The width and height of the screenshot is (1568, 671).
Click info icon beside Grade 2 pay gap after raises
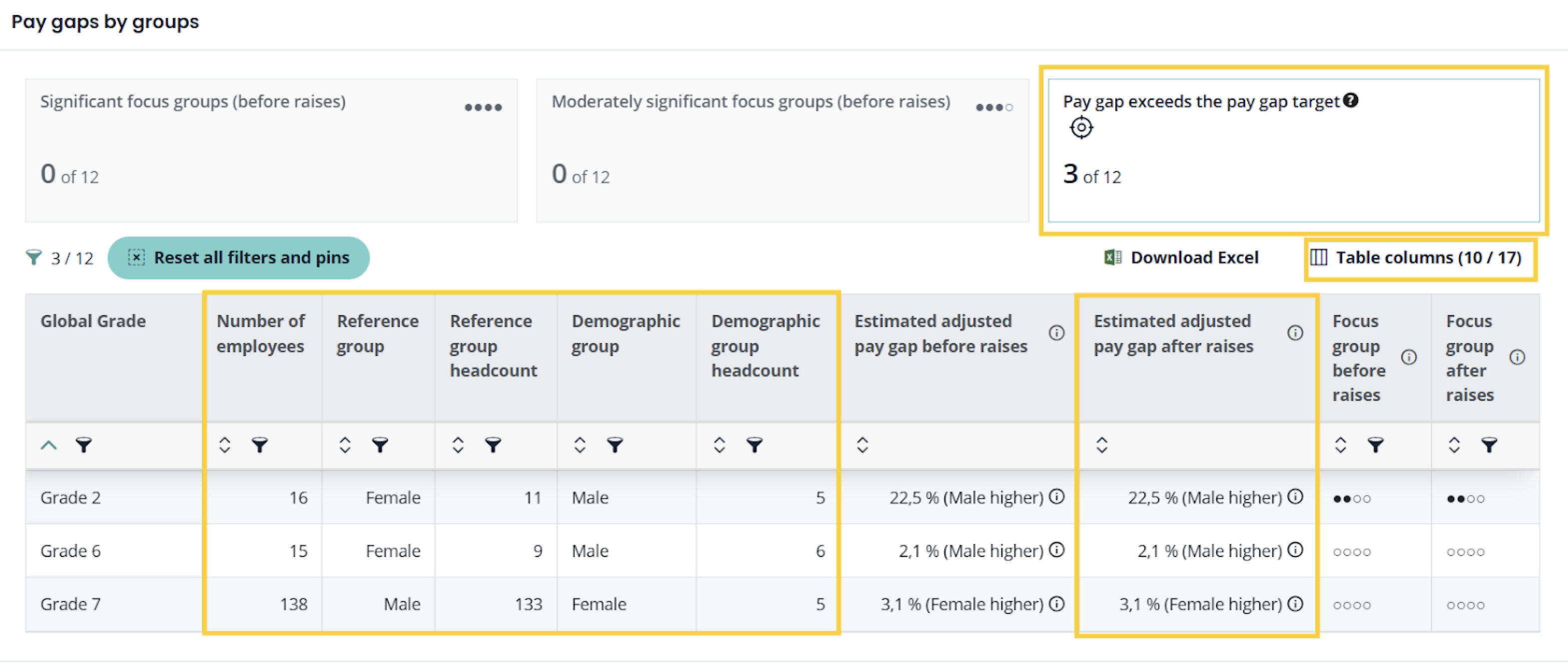1296,497
